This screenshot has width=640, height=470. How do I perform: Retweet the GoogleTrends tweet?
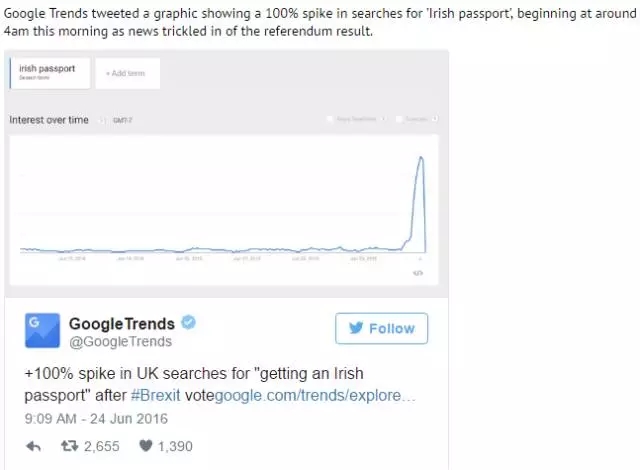click(x=70, y=446)
